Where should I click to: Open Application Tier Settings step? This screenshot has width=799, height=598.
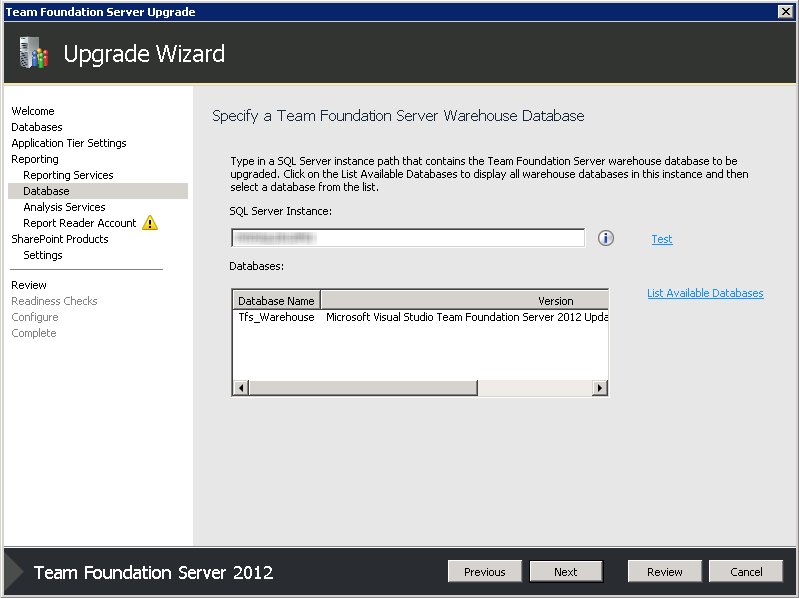tap(69, 143)
